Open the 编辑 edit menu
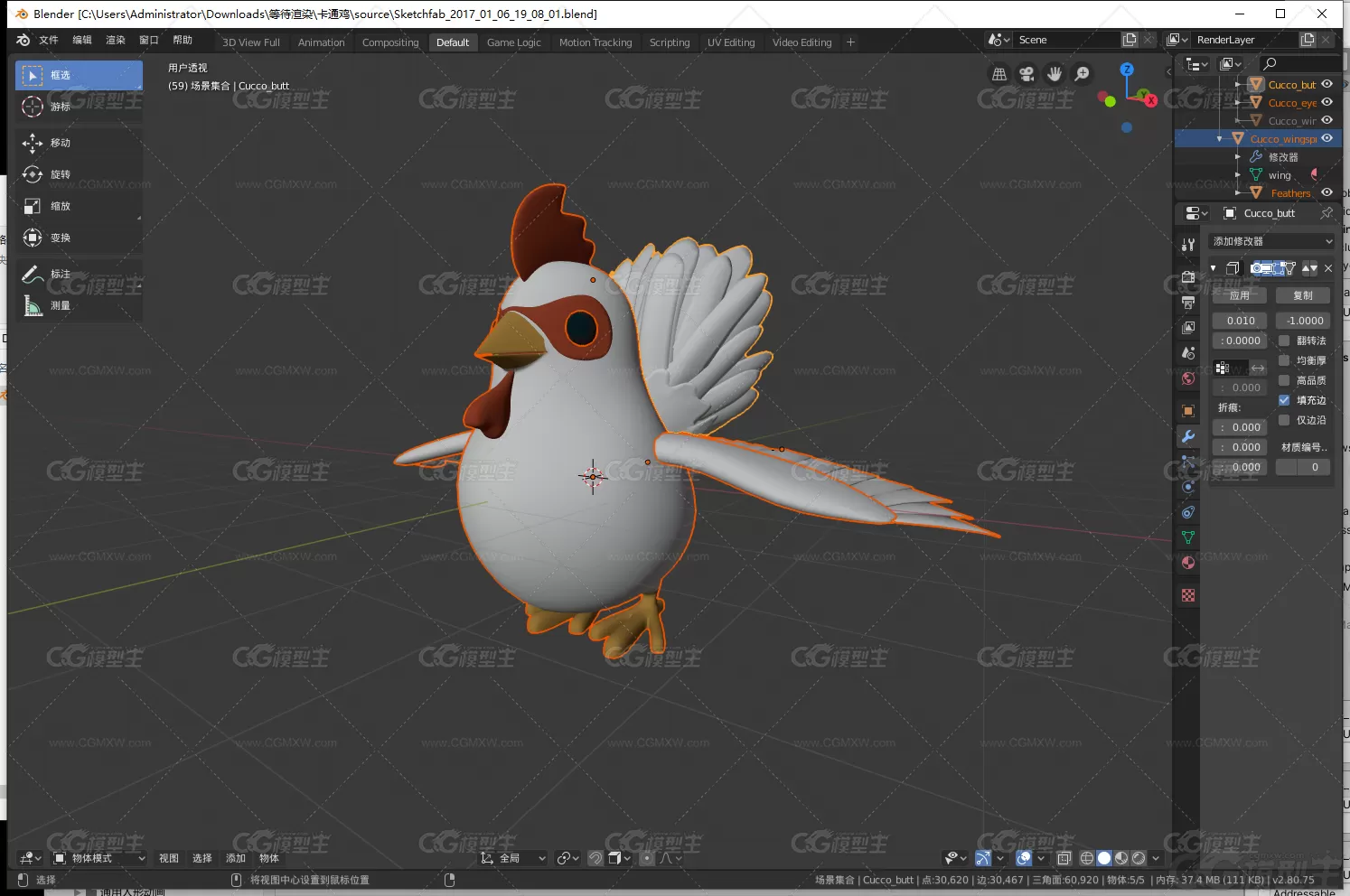The height and width of the screenshot is (896, 1350). (x=82, y=40)
